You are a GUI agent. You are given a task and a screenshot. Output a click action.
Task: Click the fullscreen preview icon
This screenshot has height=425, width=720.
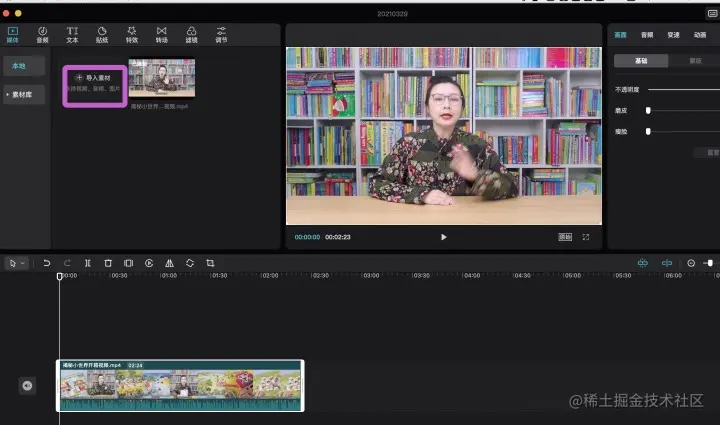click(585, 237)
